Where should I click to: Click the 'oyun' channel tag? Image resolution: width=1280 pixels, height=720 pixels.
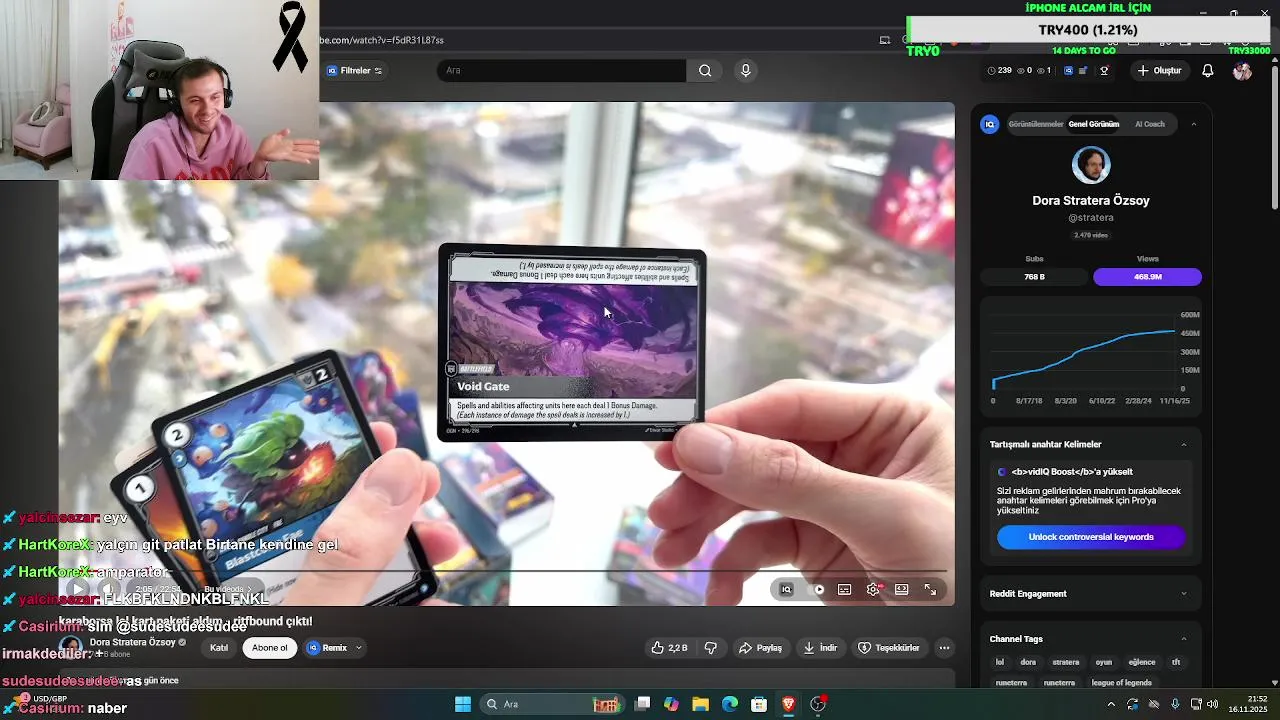tap(1103, 662)
